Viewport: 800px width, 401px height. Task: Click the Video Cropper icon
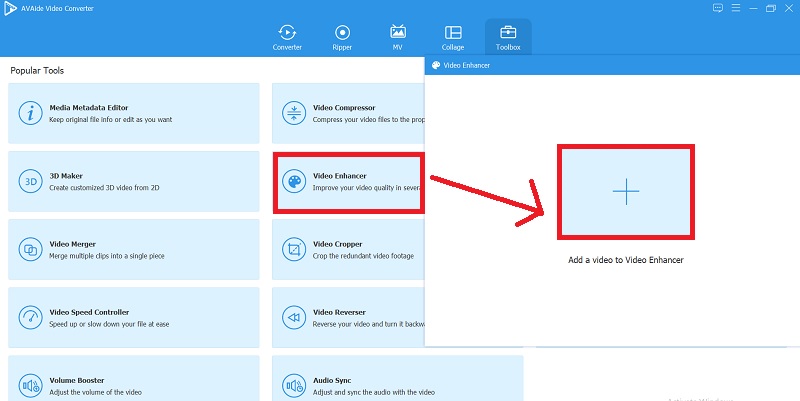tap(294, 249)
